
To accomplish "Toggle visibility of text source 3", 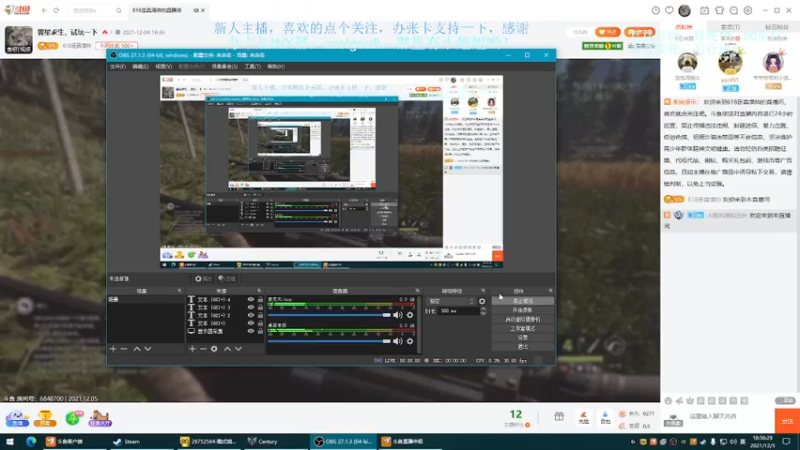I will [x=251, y=307].
